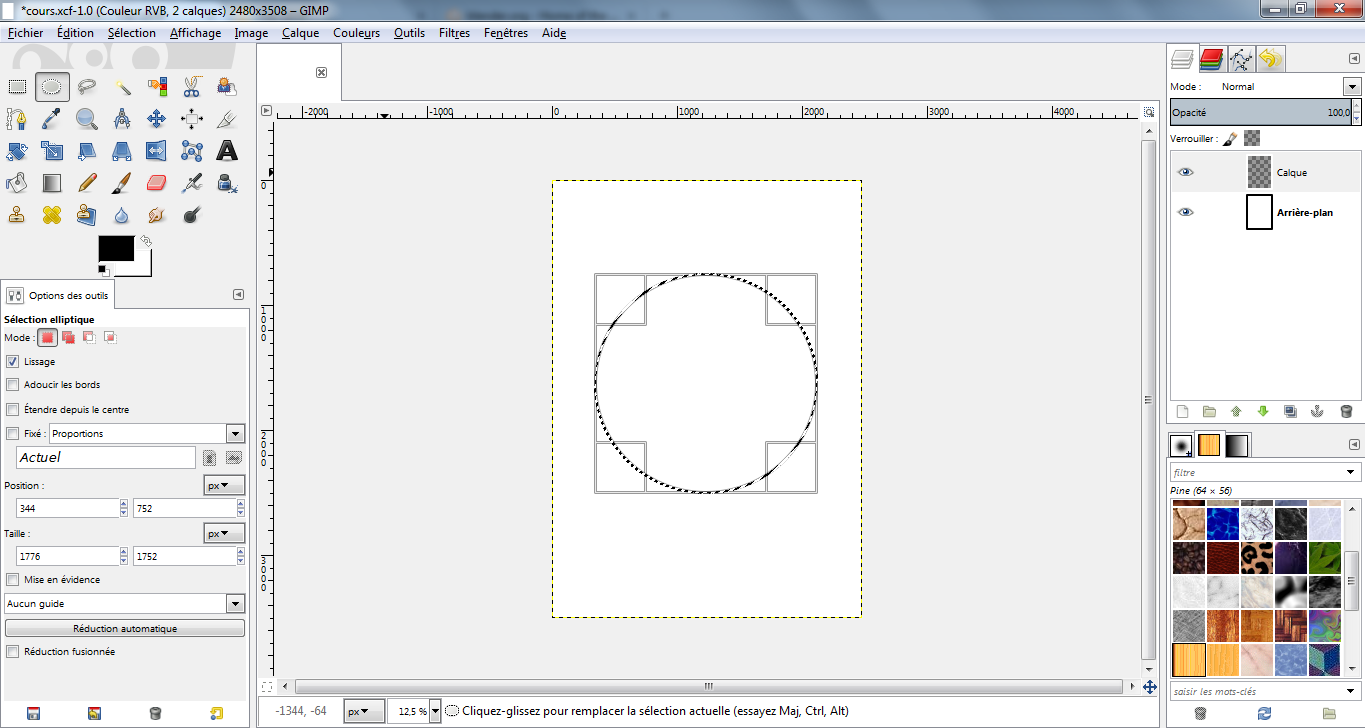1365x728 pixels.
Task: Activate the Eraser tool
Action: pyautogui.click(x=157, y=183)
